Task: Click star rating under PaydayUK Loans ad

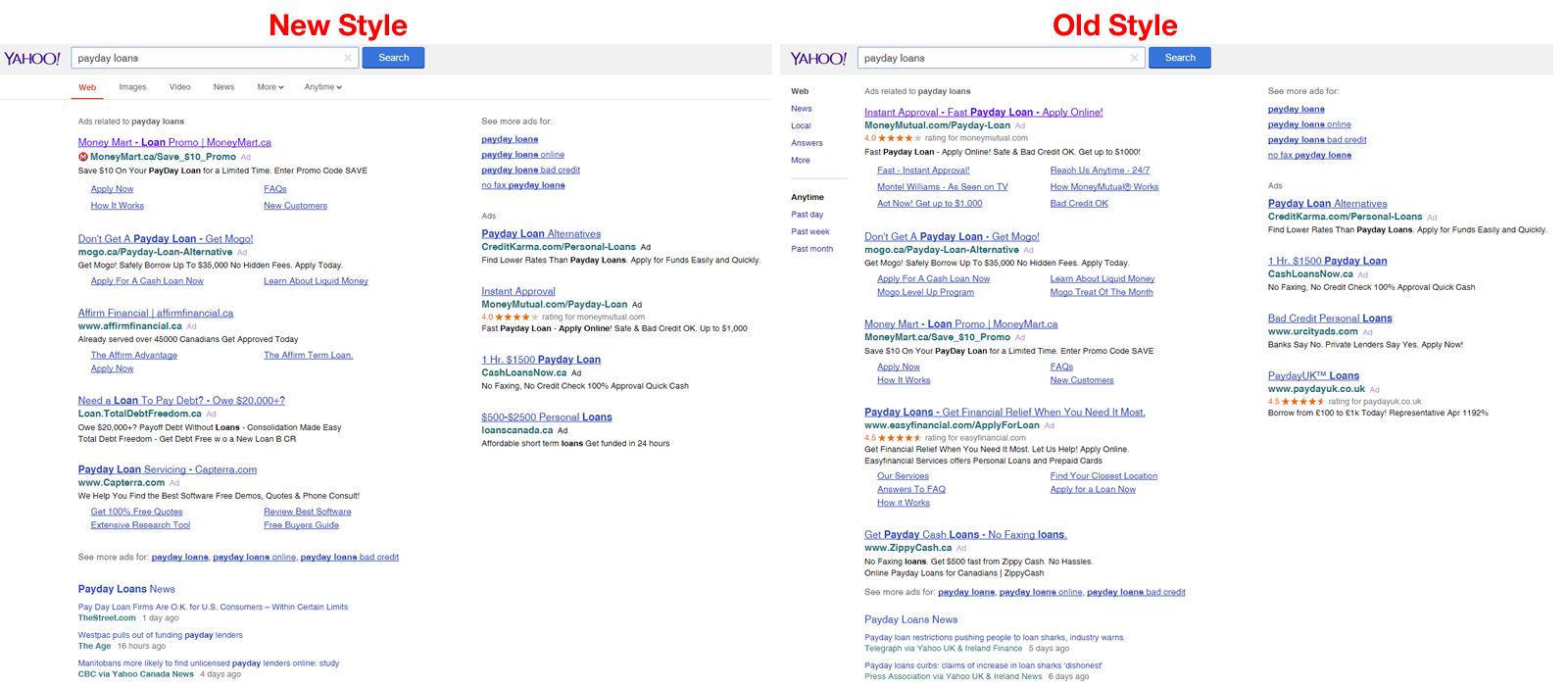Action: 1300,402
